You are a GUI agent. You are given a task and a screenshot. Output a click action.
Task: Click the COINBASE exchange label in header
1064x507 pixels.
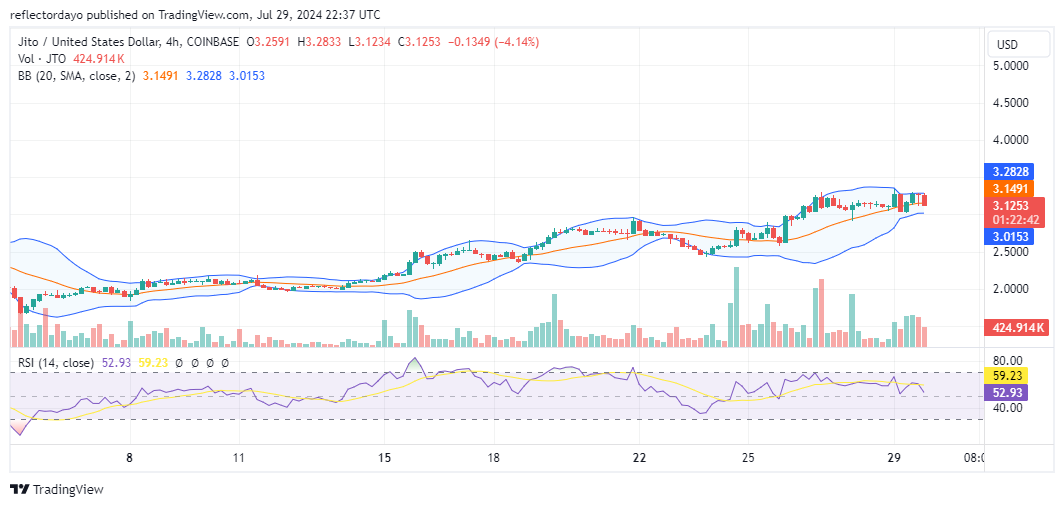(x=213, y=42)
